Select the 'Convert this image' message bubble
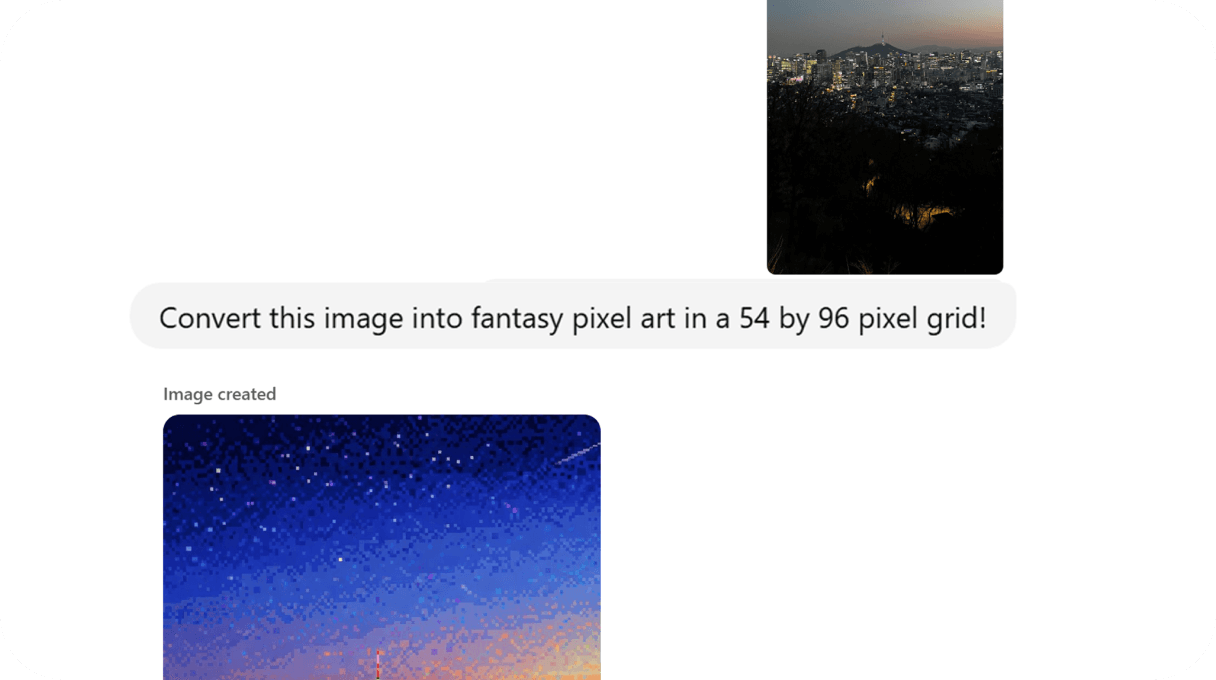Image resolution: width=1216 pixels, height=680 pixels. point(573,316)
